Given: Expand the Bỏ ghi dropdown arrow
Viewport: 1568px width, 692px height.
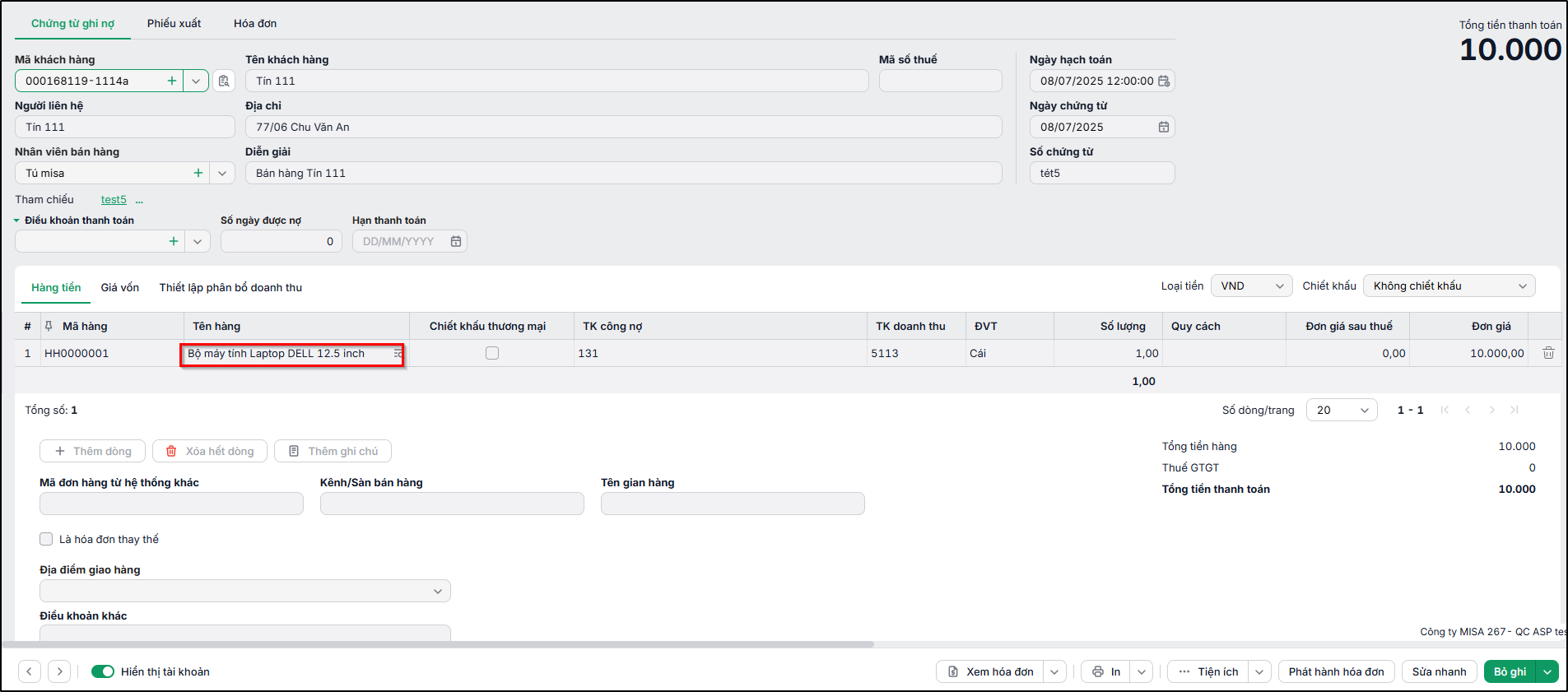Looking at the screenshot, I should click(1547, 671).
